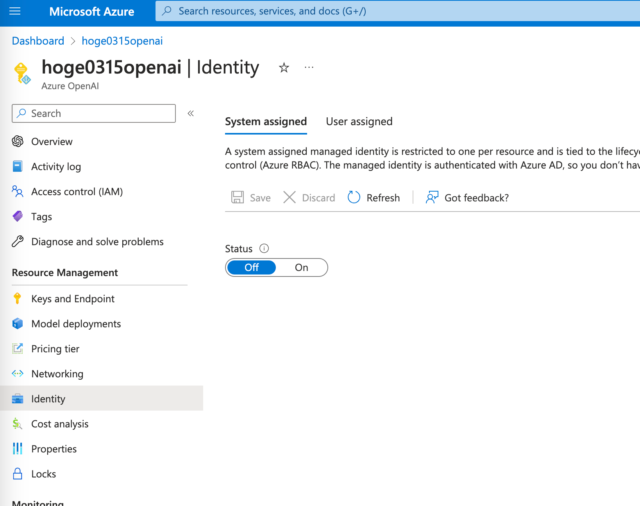Go to Dashboard breadcrumb

pyautogui.click(x=38, y=41)
